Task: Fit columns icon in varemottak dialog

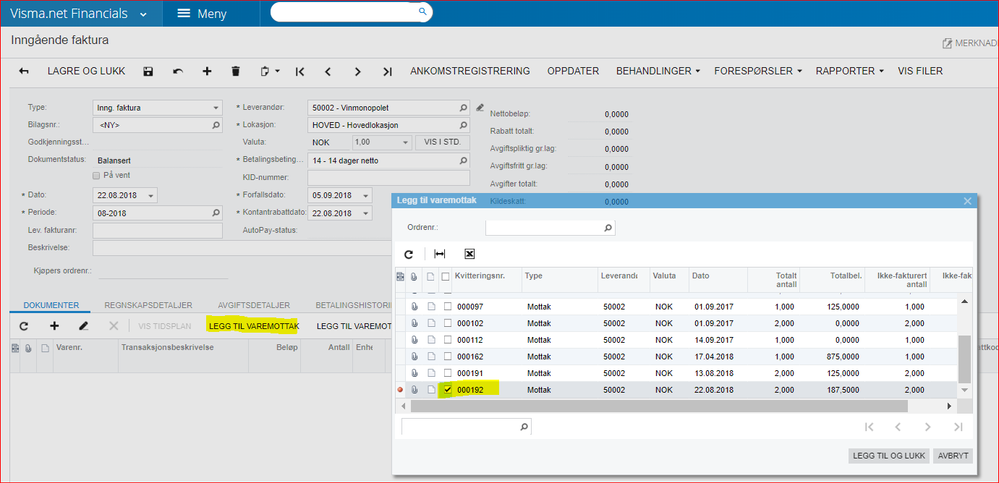Action: (x=440, y=254)
